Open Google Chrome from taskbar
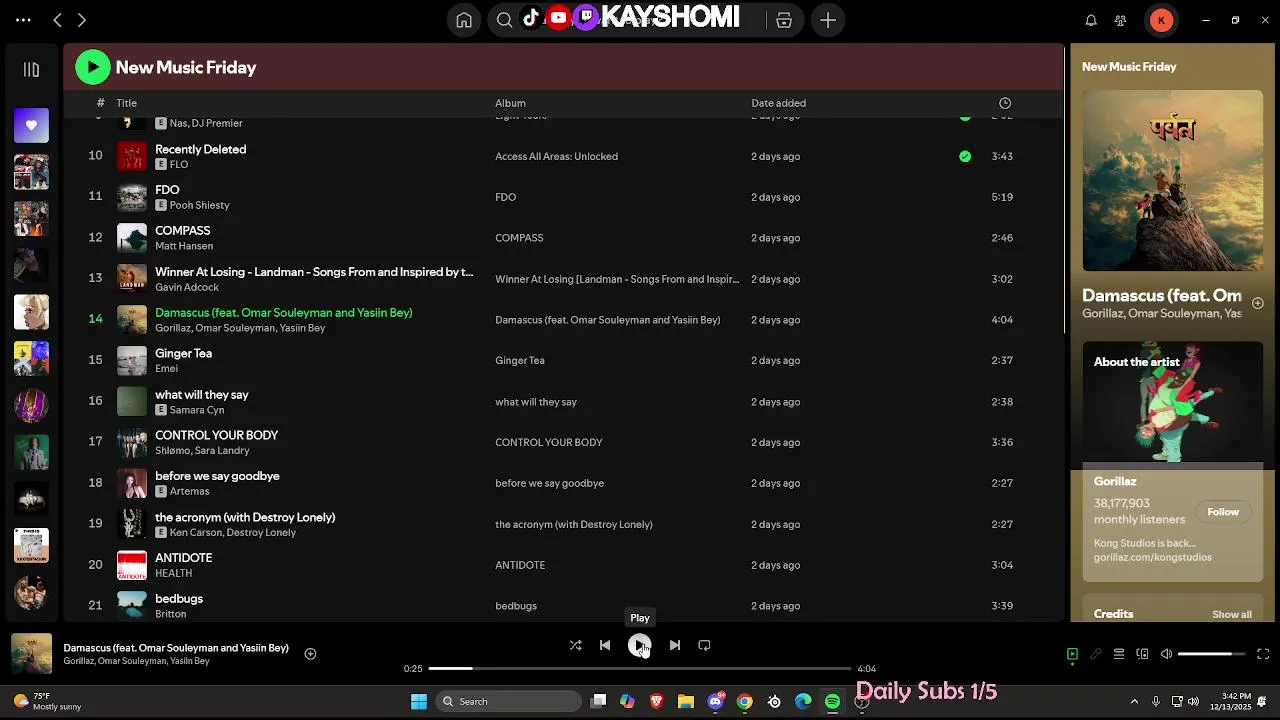Image resolution: width=1280 pixels, height=720 pixels. point(745,701)
